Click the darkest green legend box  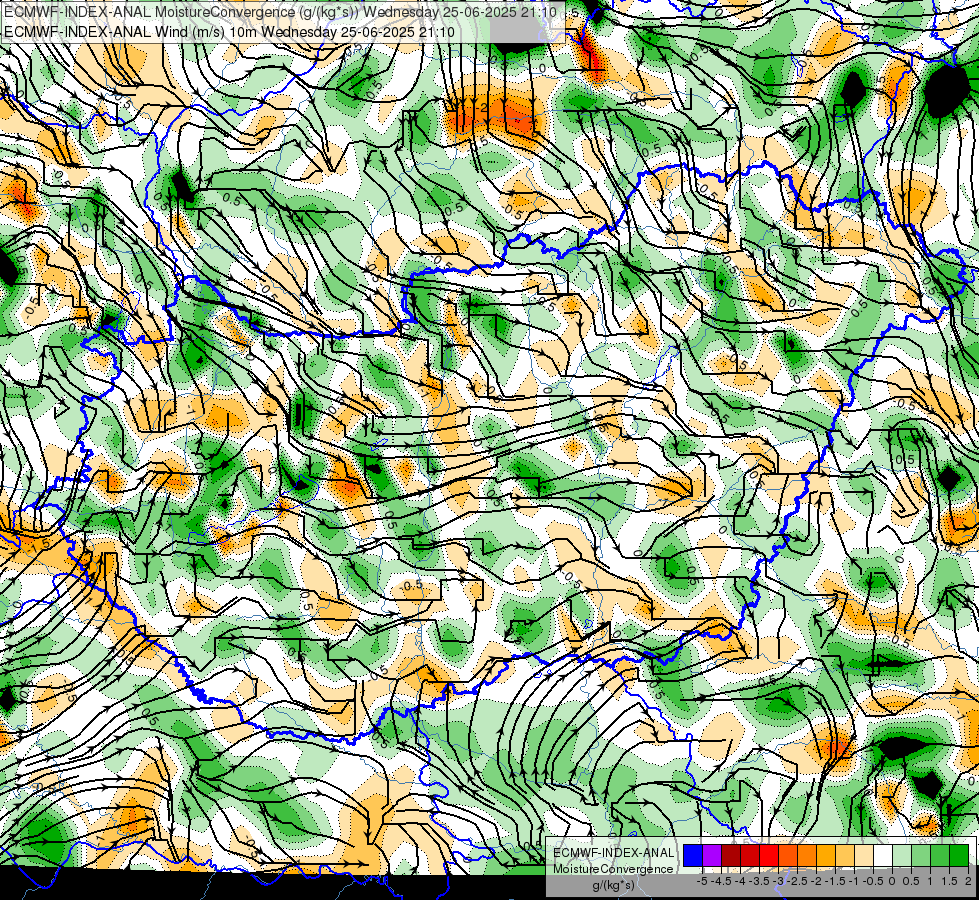[959, 855]
